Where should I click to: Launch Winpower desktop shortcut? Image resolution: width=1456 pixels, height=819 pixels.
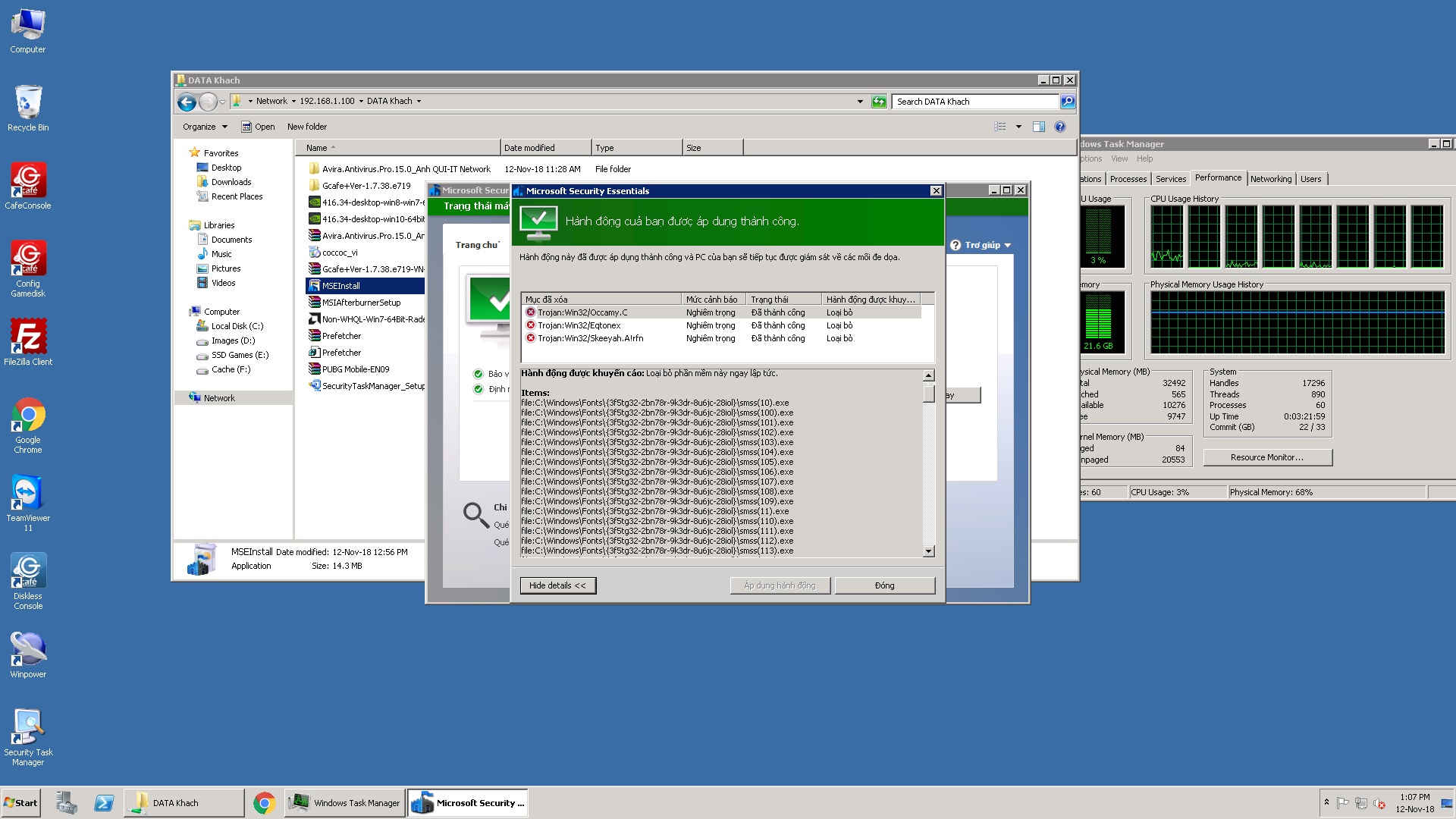[28, 655]
